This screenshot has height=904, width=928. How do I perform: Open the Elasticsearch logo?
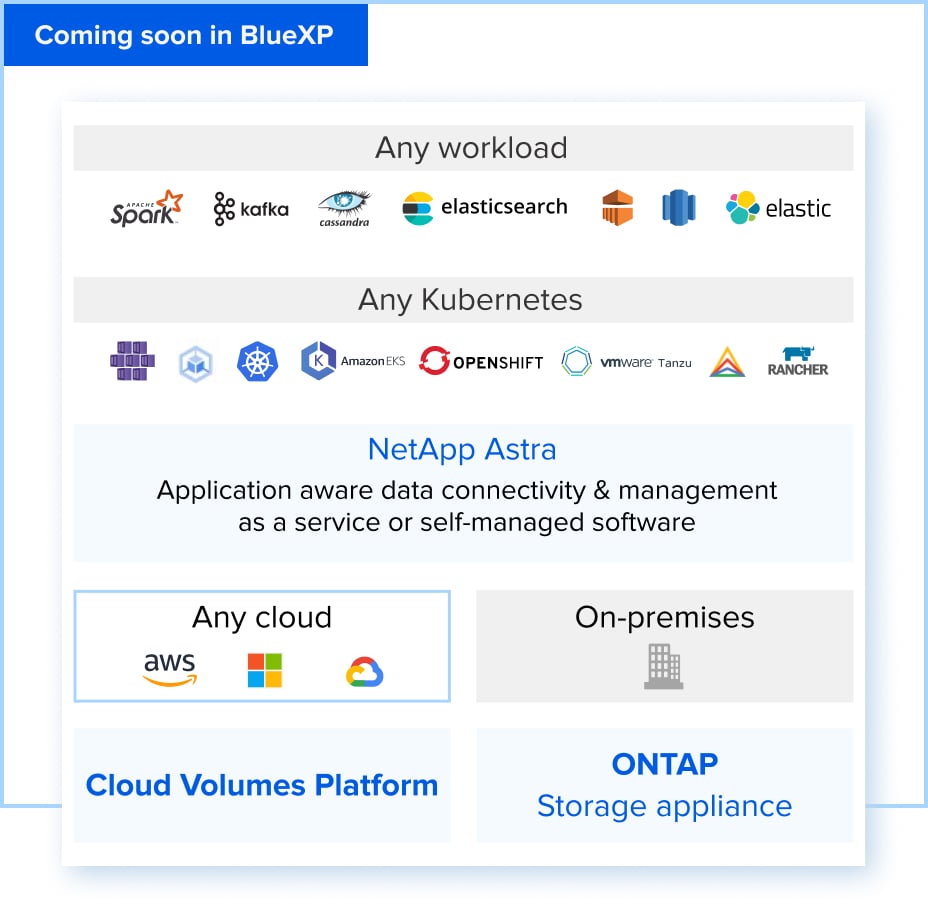point(485,208)
